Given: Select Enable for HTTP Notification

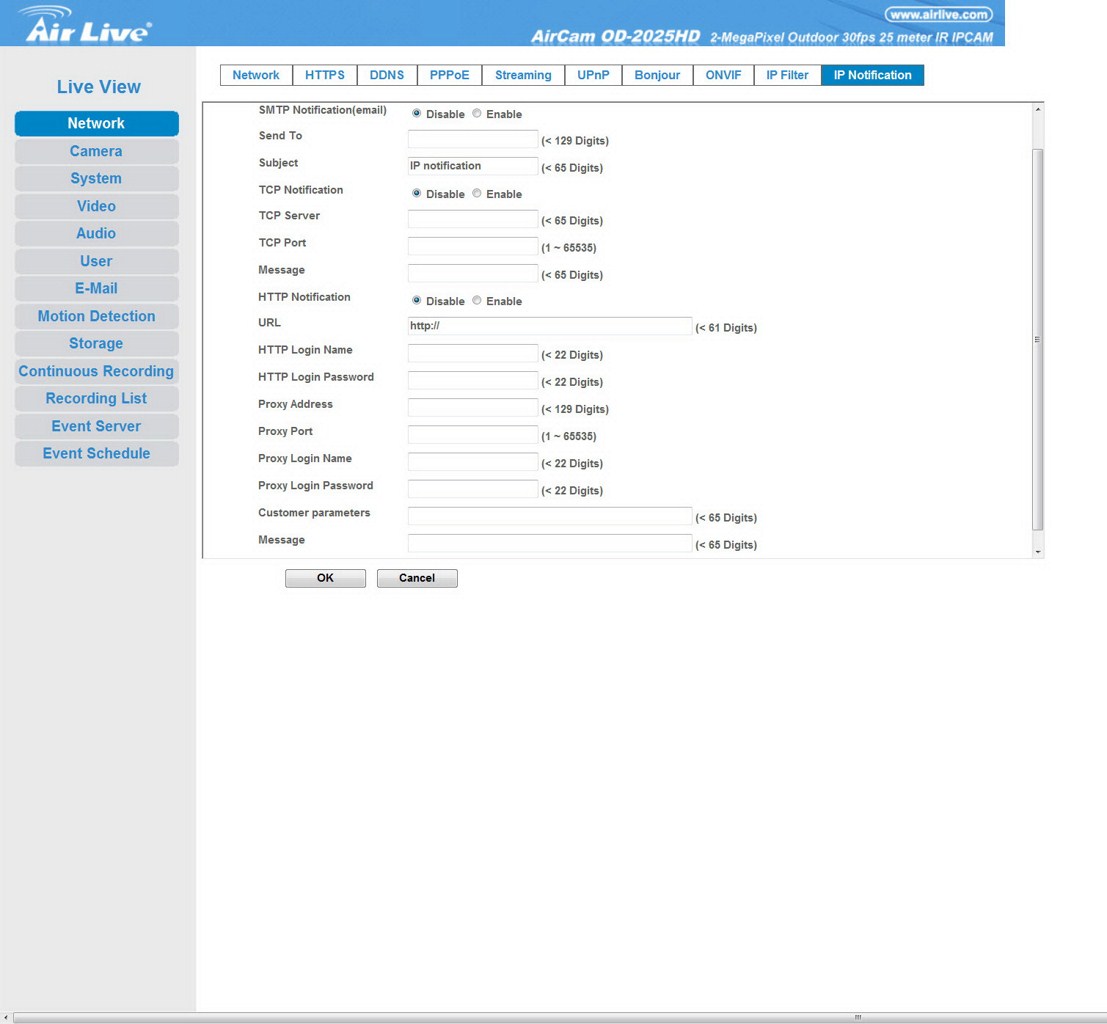Looking at the screenshot, I should click(x=477, y=300).
